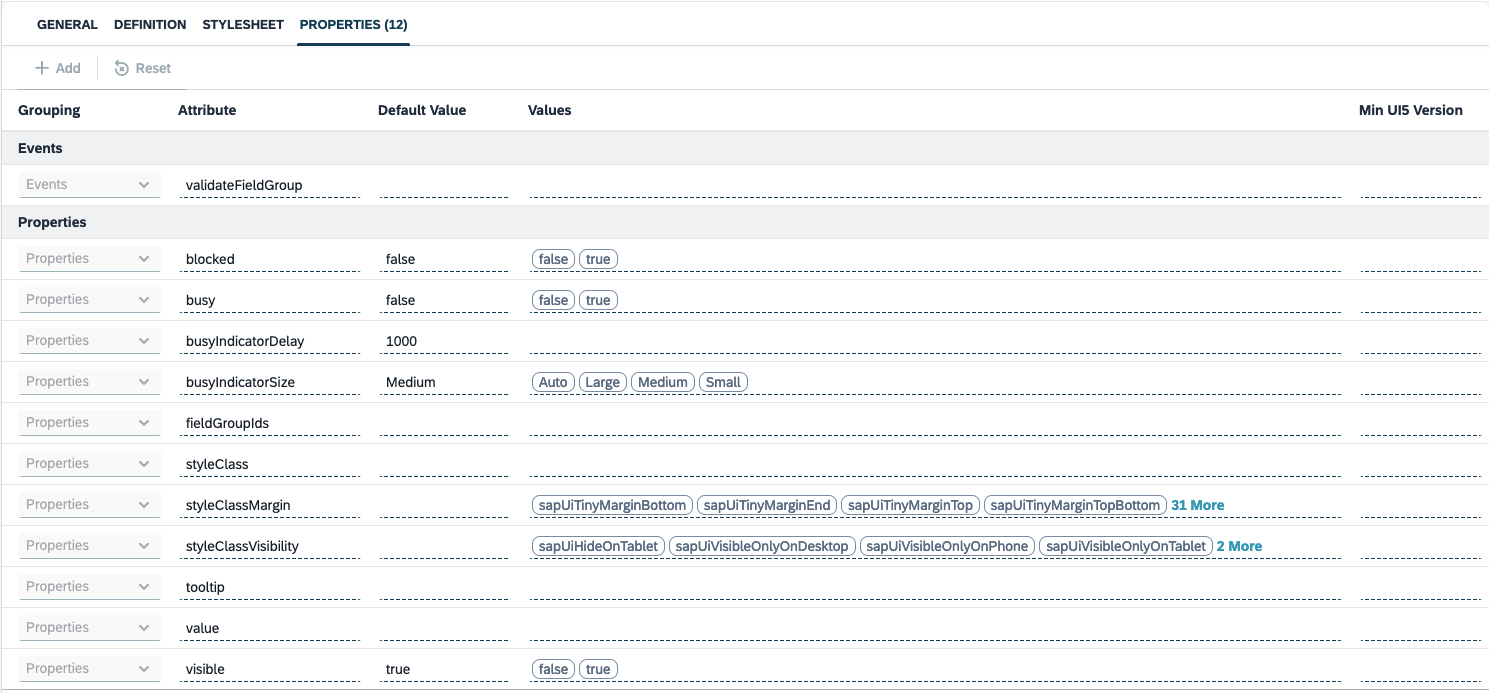Select Small for busyIndicatorSize
This screenshot has width=1489, height=693.
click(723, 381)
